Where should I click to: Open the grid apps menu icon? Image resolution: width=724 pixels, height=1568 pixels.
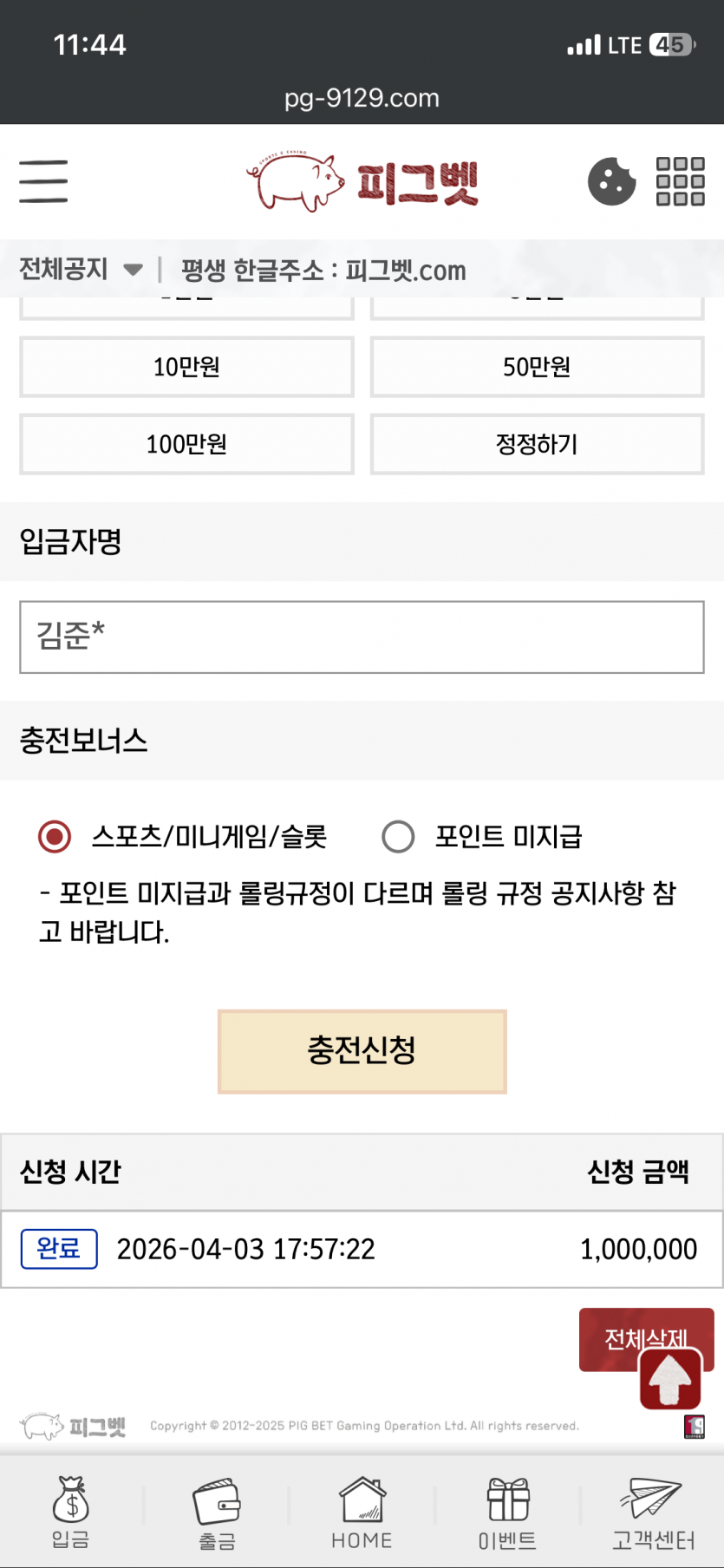point(681,181)
